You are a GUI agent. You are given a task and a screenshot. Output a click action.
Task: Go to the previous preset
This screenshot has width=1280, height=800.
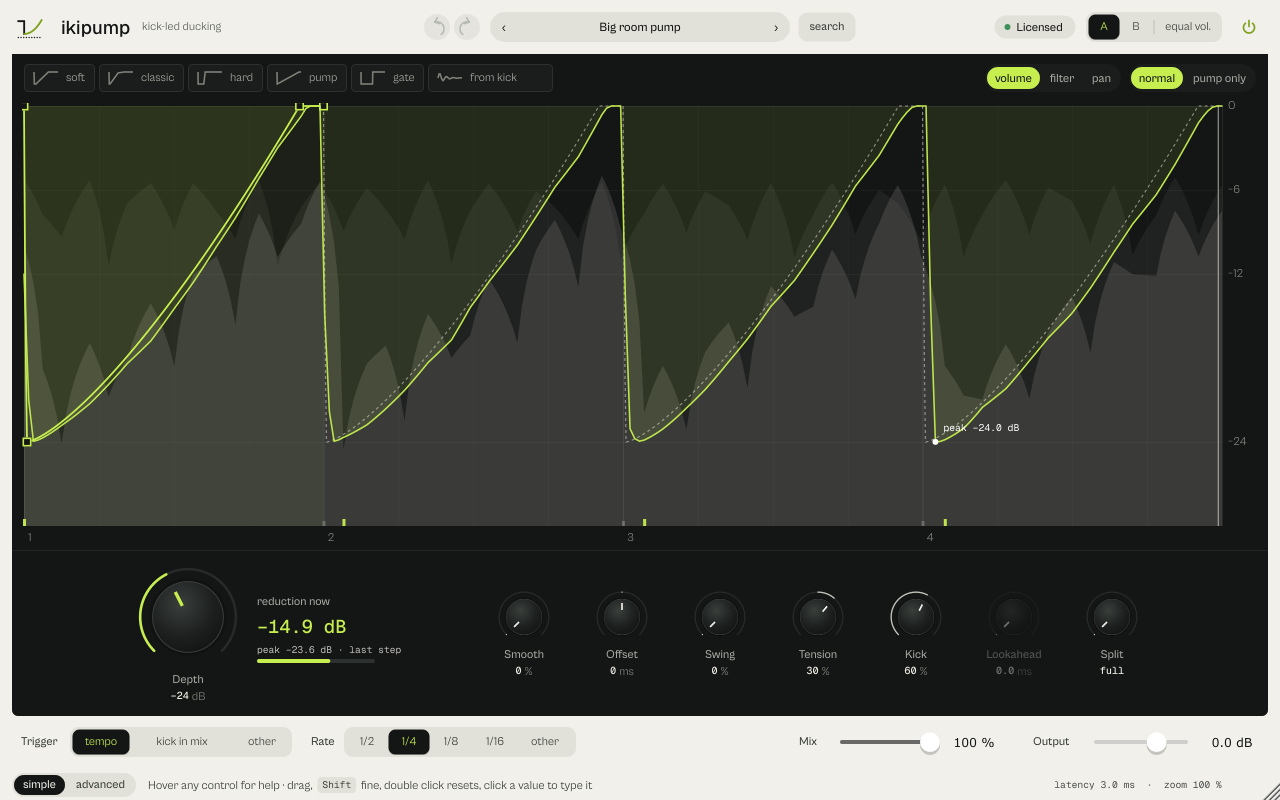point(504,27)
